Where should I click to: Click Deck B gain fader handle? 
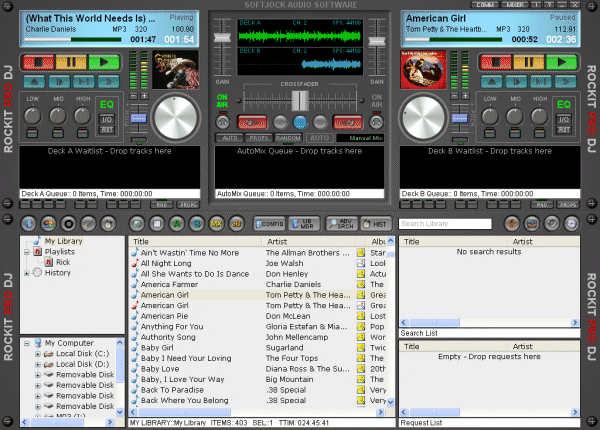[377, 41]
